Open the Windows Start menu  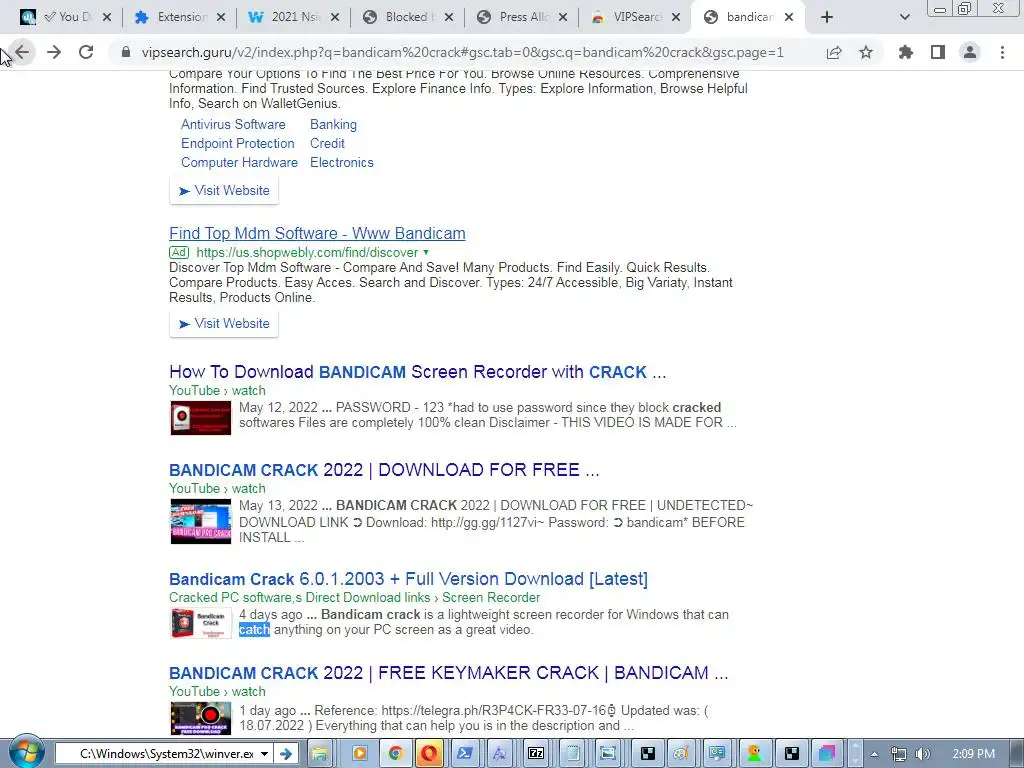[x=26, y=753]
